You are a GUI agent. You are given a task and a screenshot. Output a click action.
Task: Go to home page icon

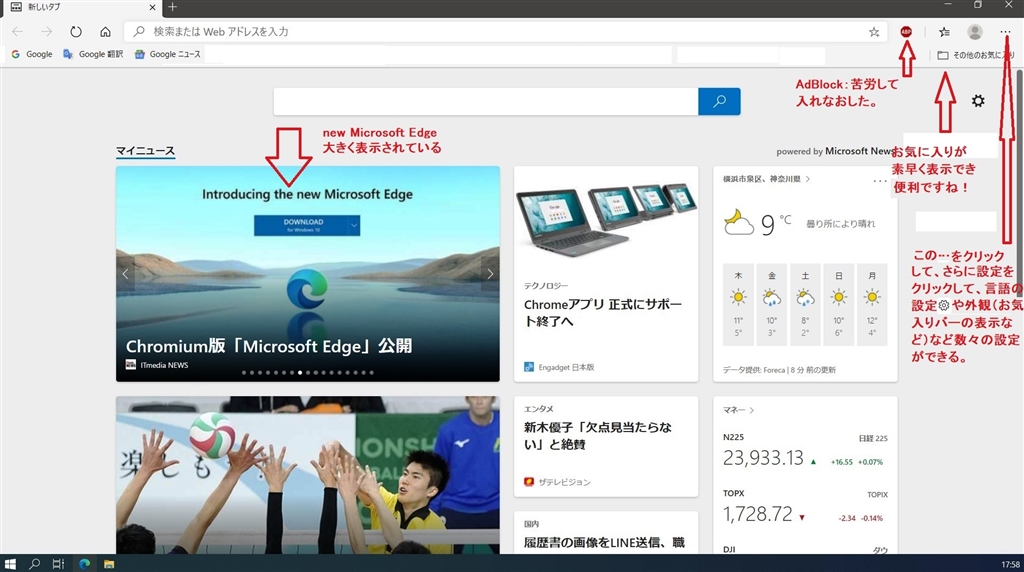(105, 31)
